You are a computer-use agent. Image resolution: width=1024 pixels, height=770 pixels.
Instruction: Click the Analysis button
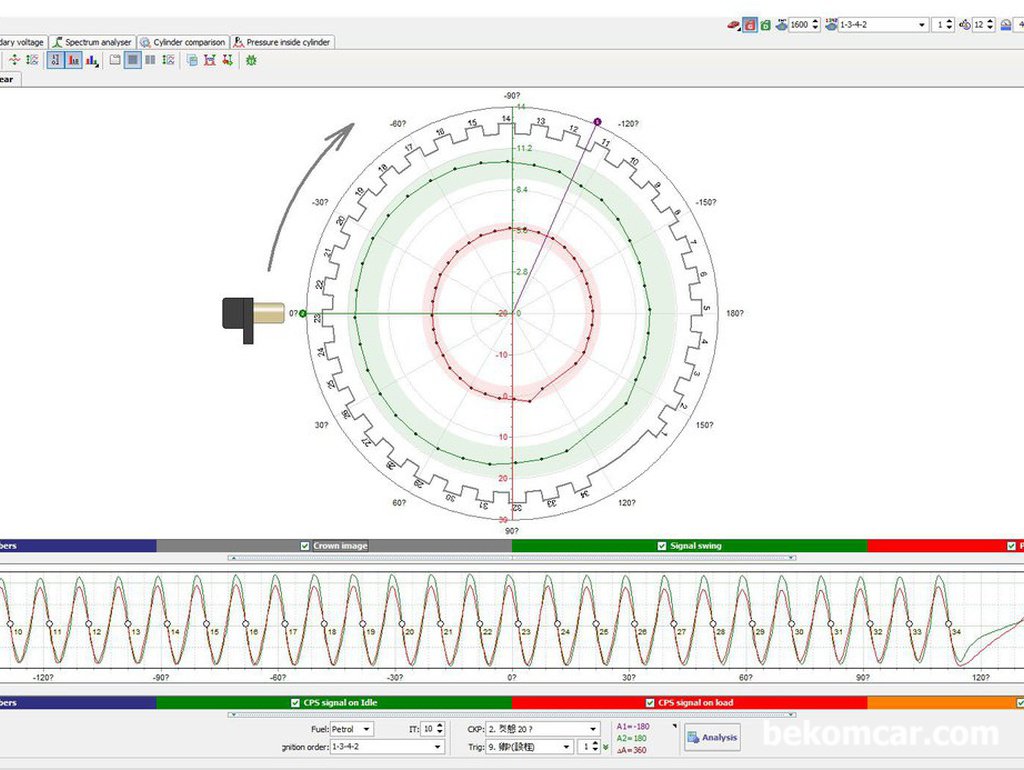pos(712,738)
